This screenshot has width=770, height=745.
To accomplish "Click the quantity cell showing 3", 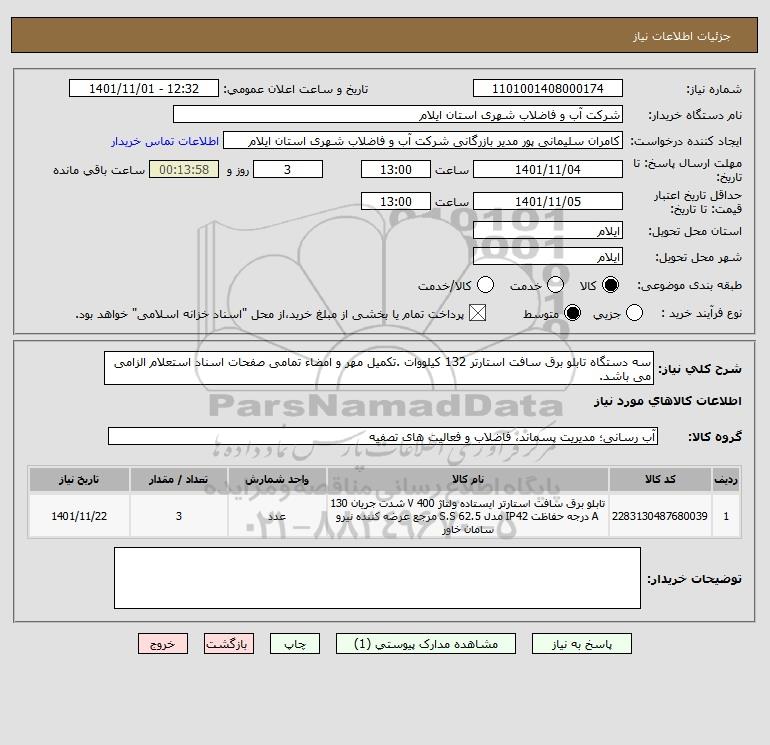I will pyautogui.click(x=179, y=516).
